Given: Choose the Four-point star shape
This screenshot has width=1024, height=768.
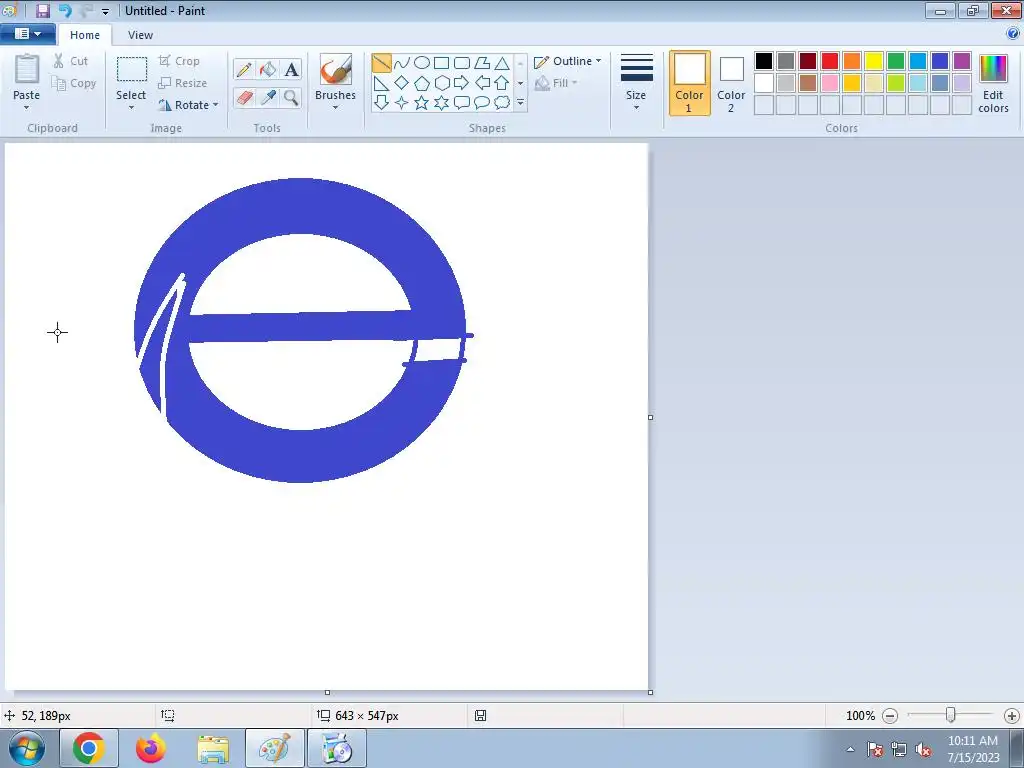Looking at the screenshot, I should coord(402,103).
